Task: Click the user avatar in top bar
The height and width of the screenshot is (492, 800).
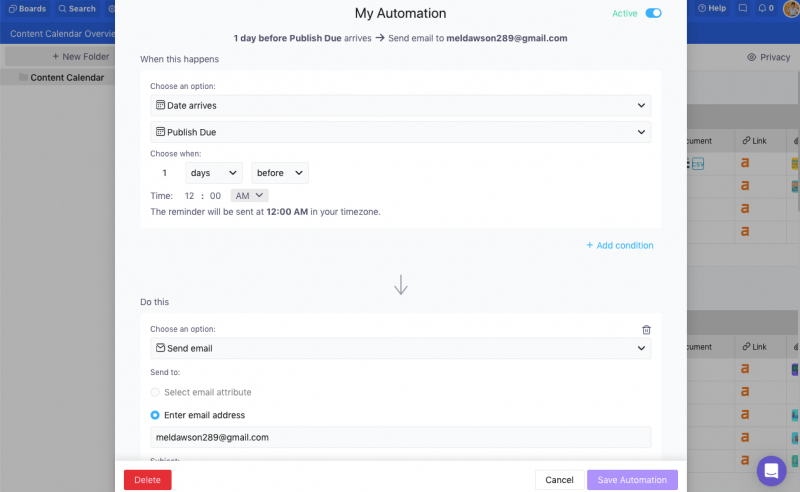Action: coord(791,9)
